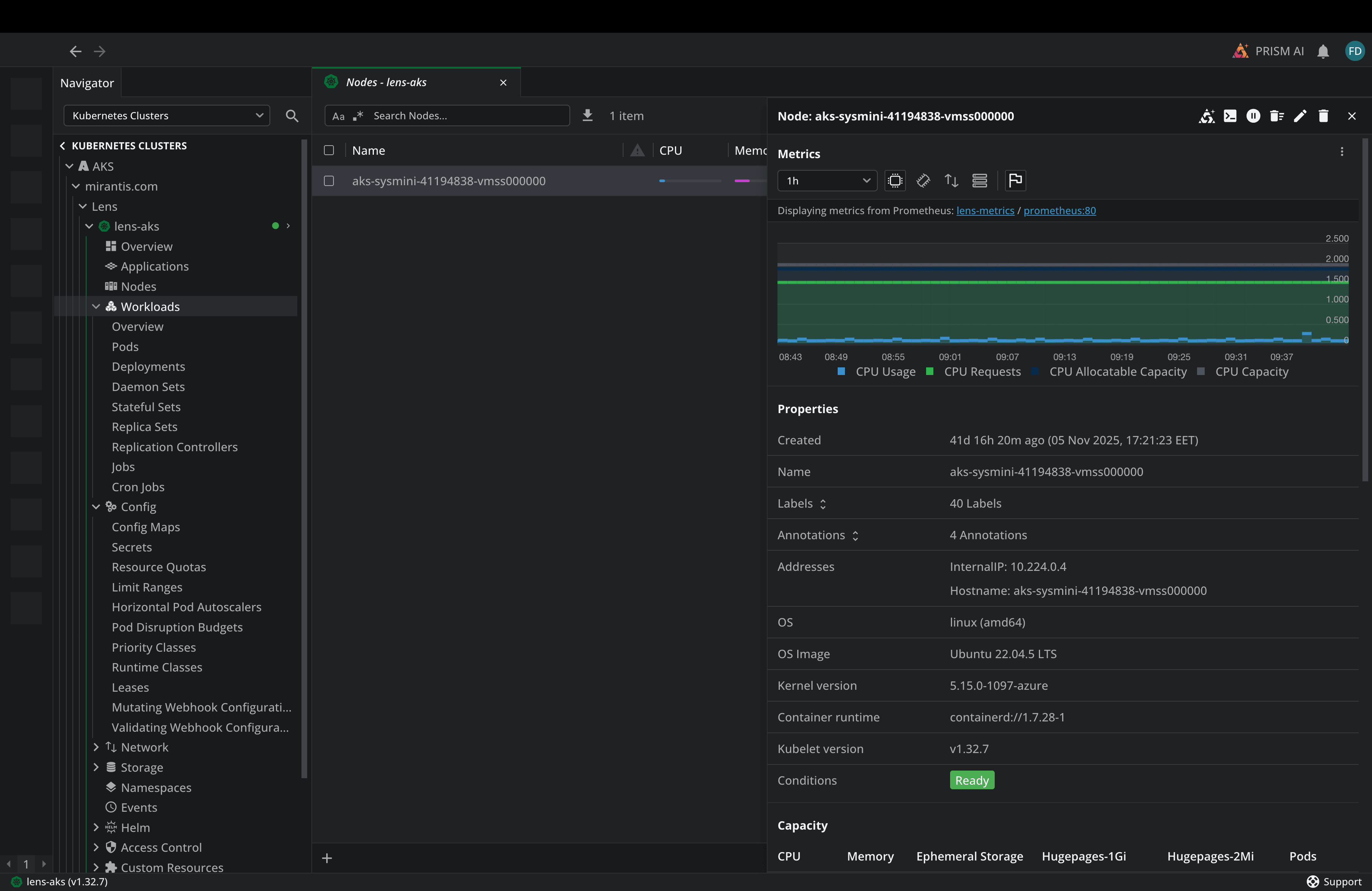The width and height of the screenshot is (1372, 891).
Task: Edit the node using the pencil icon
Action: pos(1300,116)
